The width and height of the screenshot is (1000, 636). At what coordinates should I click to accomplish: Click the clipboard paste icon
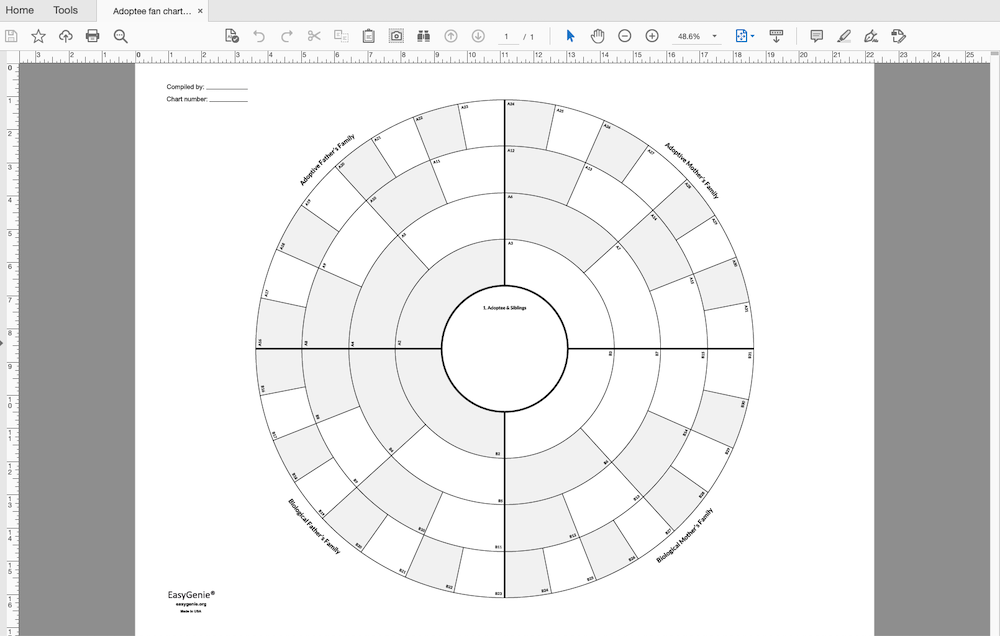(369, 36)
